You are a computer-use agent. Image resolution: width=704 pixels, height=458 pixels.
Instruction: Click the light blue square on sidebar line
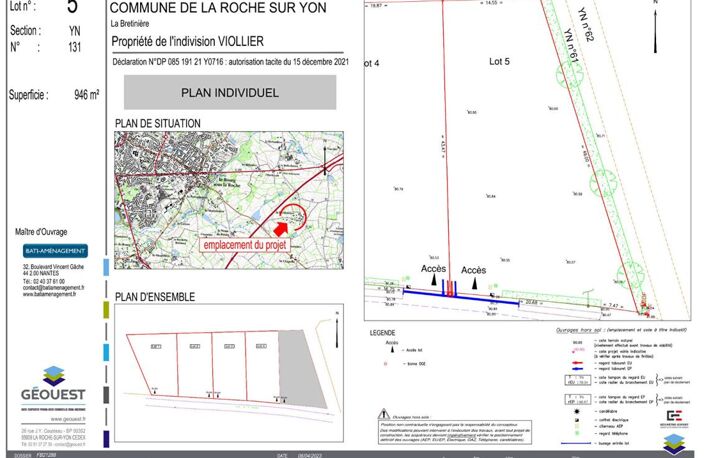(x=106, y=267)
